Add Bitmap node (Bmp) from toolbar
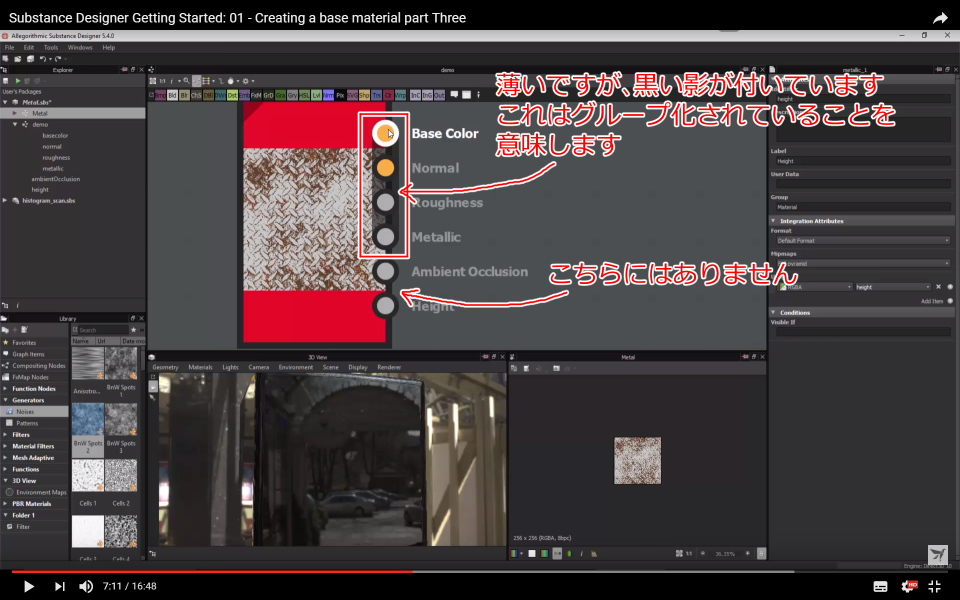 [160, 96]
